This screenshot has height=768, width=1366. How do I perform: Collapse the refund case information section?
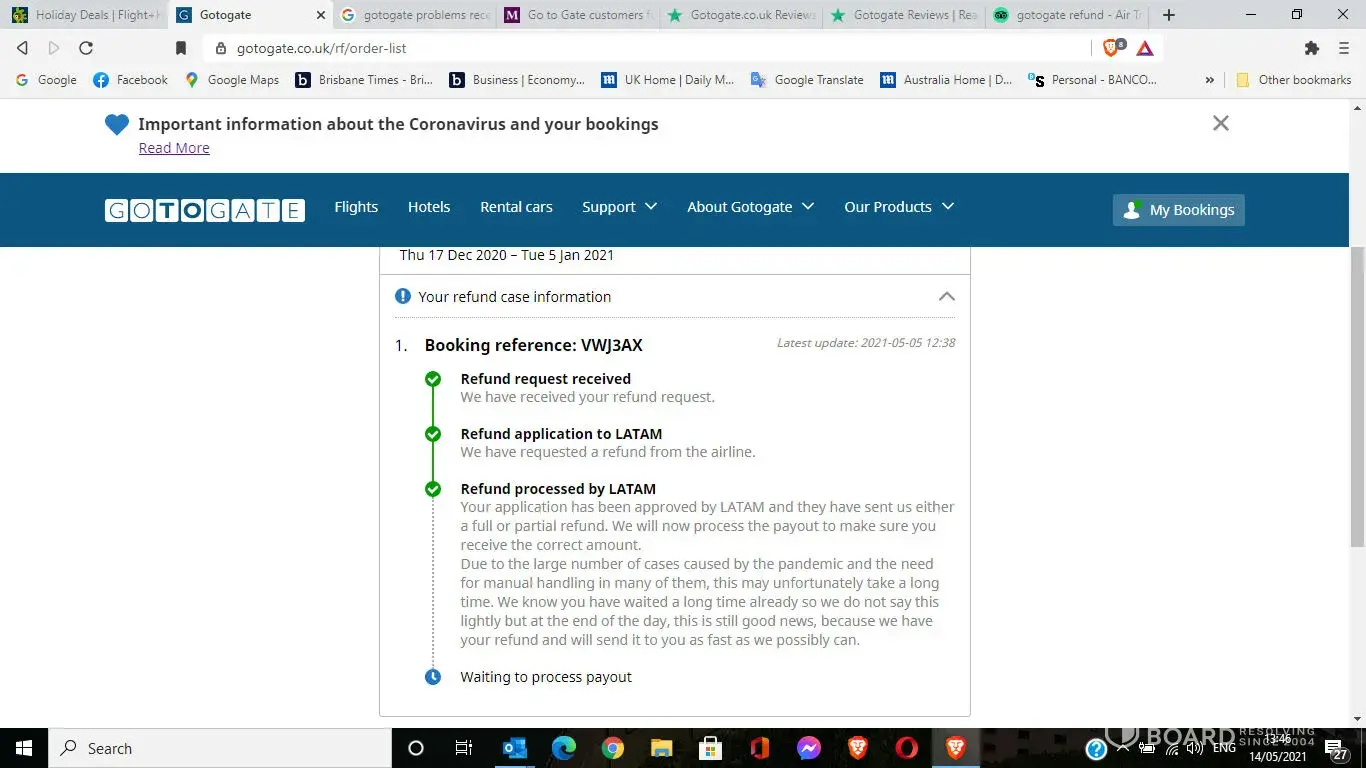(x=946, y=296)
